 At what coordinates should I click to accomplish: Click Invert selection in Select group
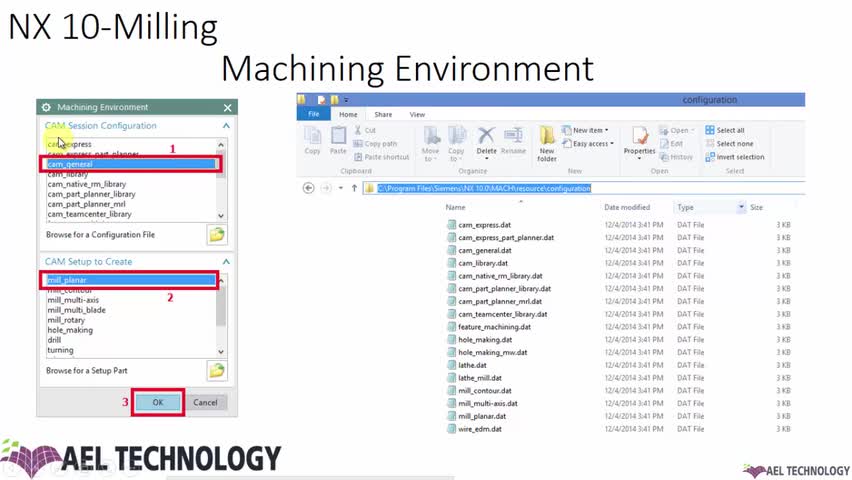[735, 157]
